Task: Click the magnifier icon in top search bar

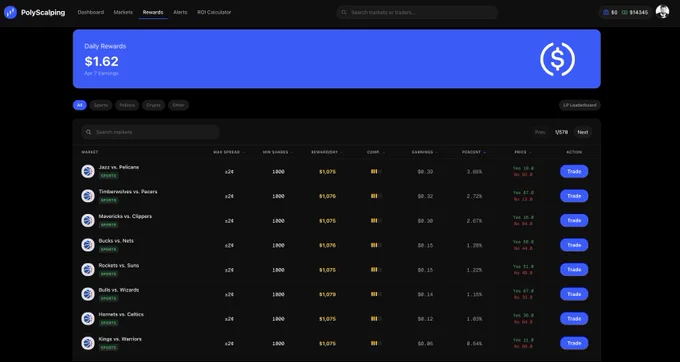Action: [344, 13]
